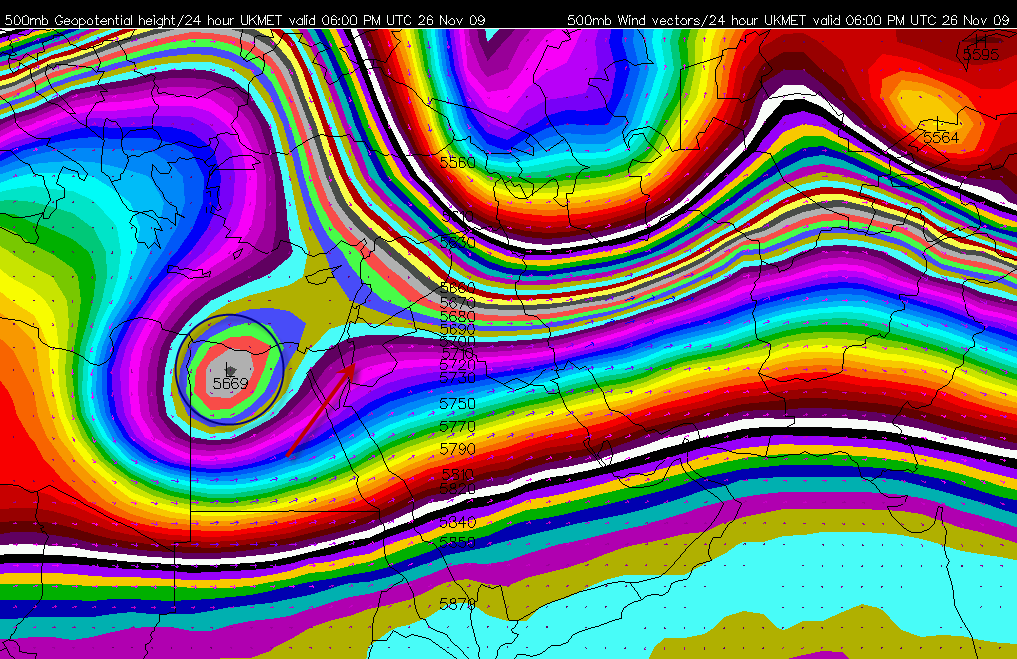The image size is (1017, 659).
Task: Click the 5790 contour label
Action: point(457,449)
